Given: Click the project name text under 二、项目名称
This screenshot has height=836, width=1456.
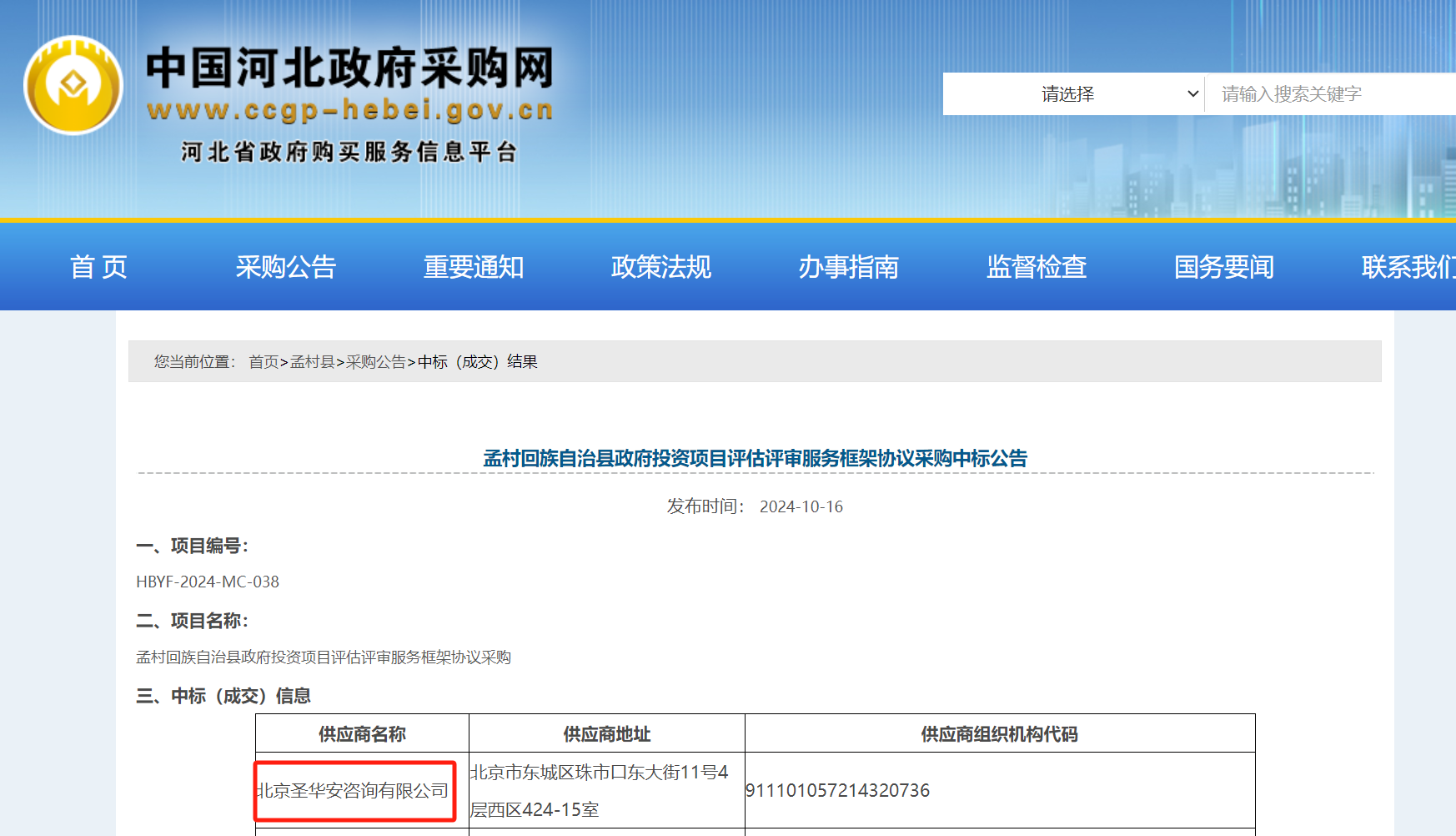Looking at the screenshot, I should [324, 657].
